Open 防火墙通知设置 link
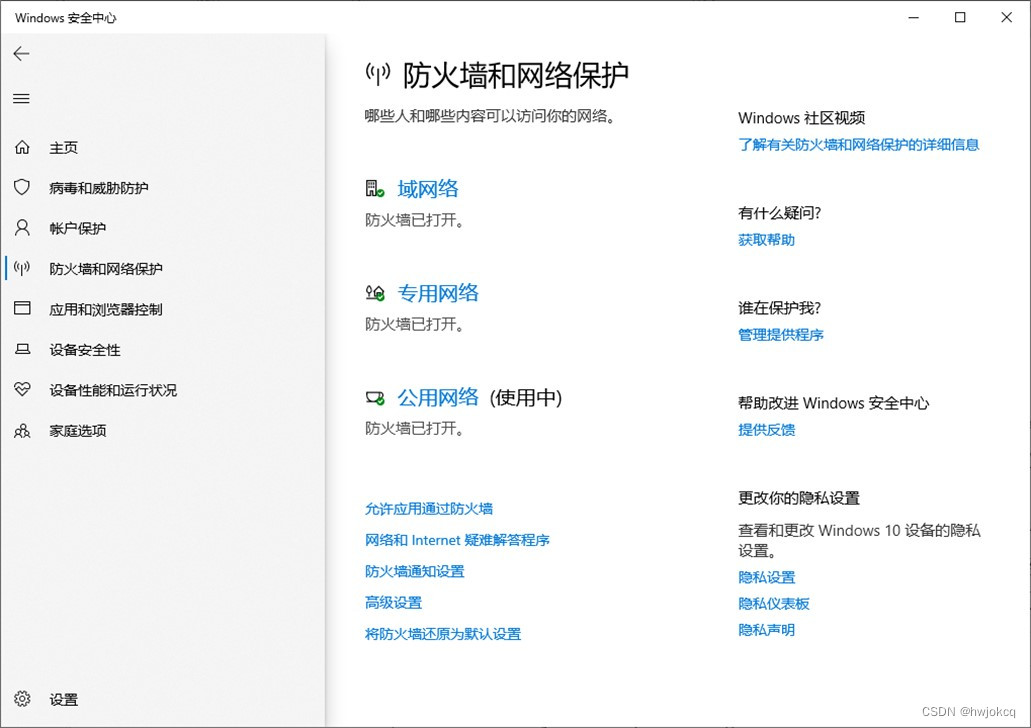Screen dimensions: 1031x728 click(x=415, y=571)
